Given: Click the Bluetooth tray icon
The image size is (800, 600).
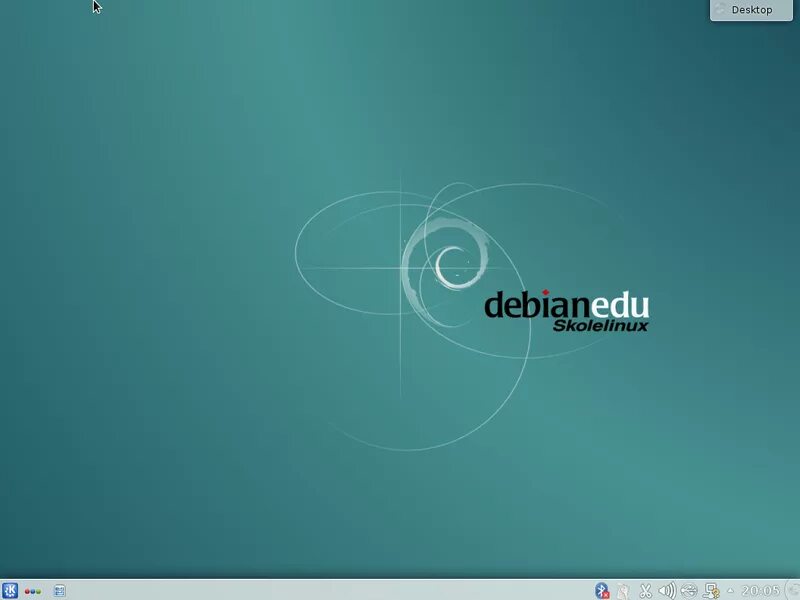Looking at the screenshot, I should coord(602,591).
